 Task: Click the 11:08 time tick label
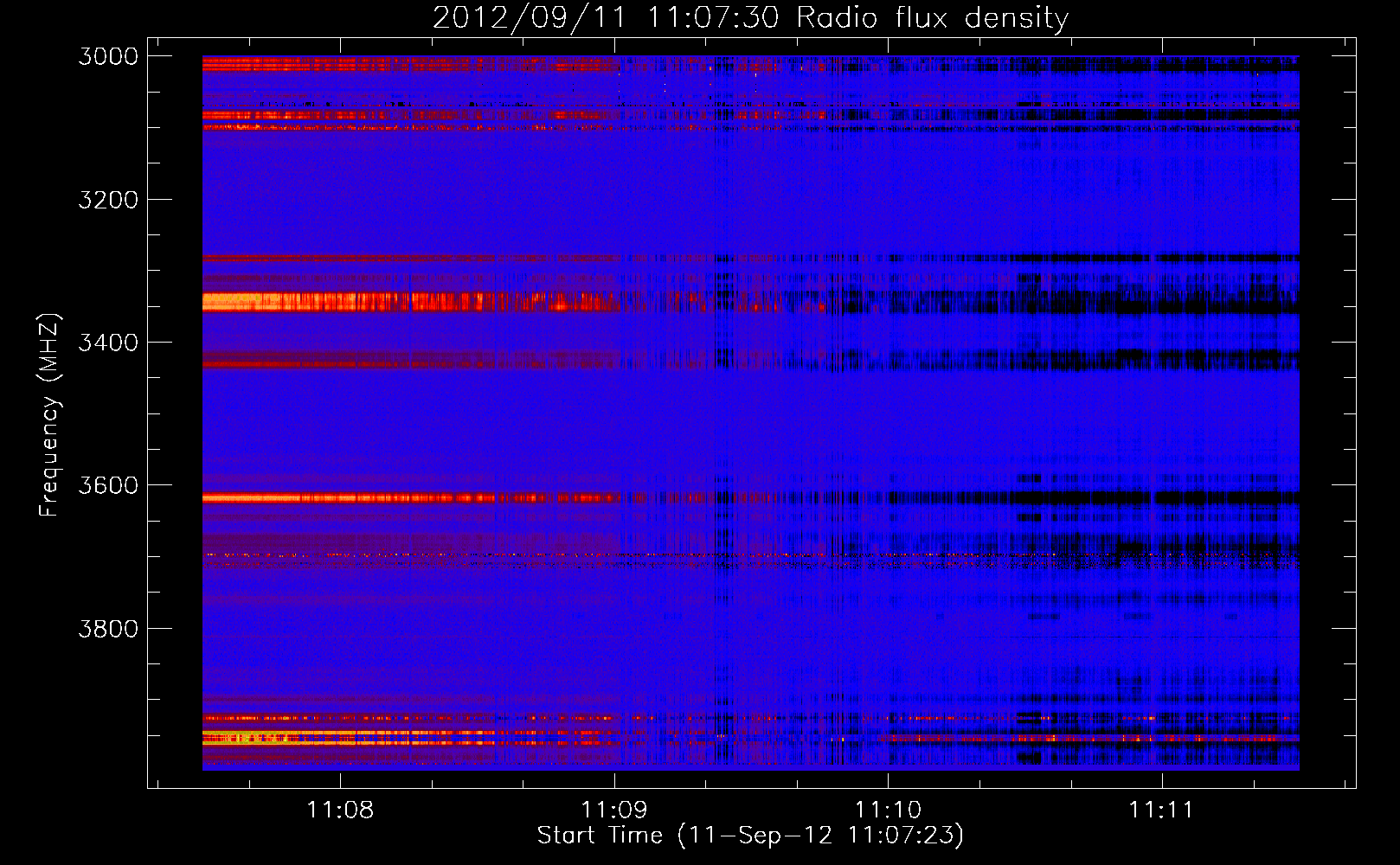click(x=340, y=810)
